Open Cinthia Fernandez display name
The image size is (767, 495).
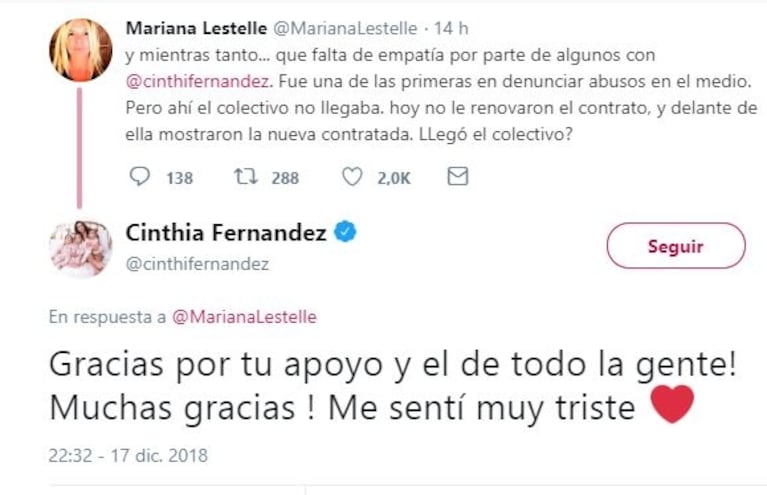pos(226,233)
